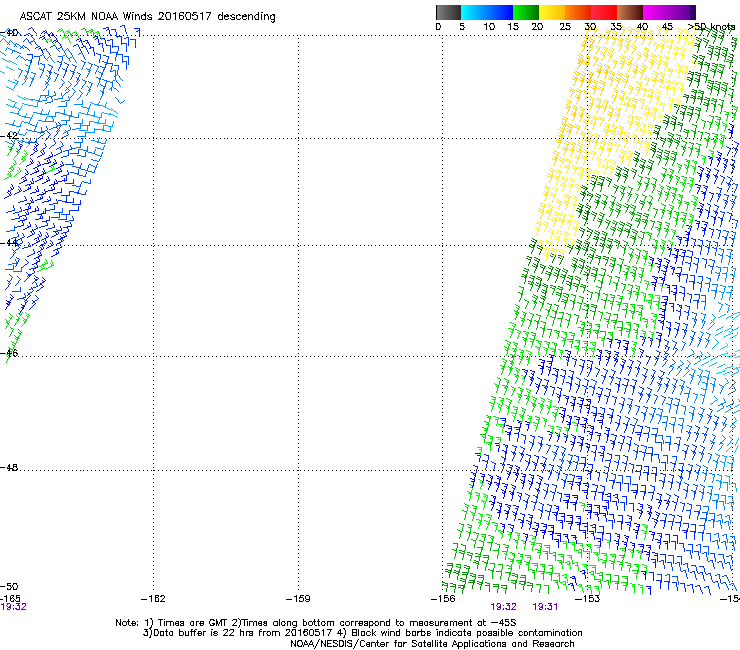Click the latitude label -50
This screenshot has width=740, height=650.
[x=9, y=586]
